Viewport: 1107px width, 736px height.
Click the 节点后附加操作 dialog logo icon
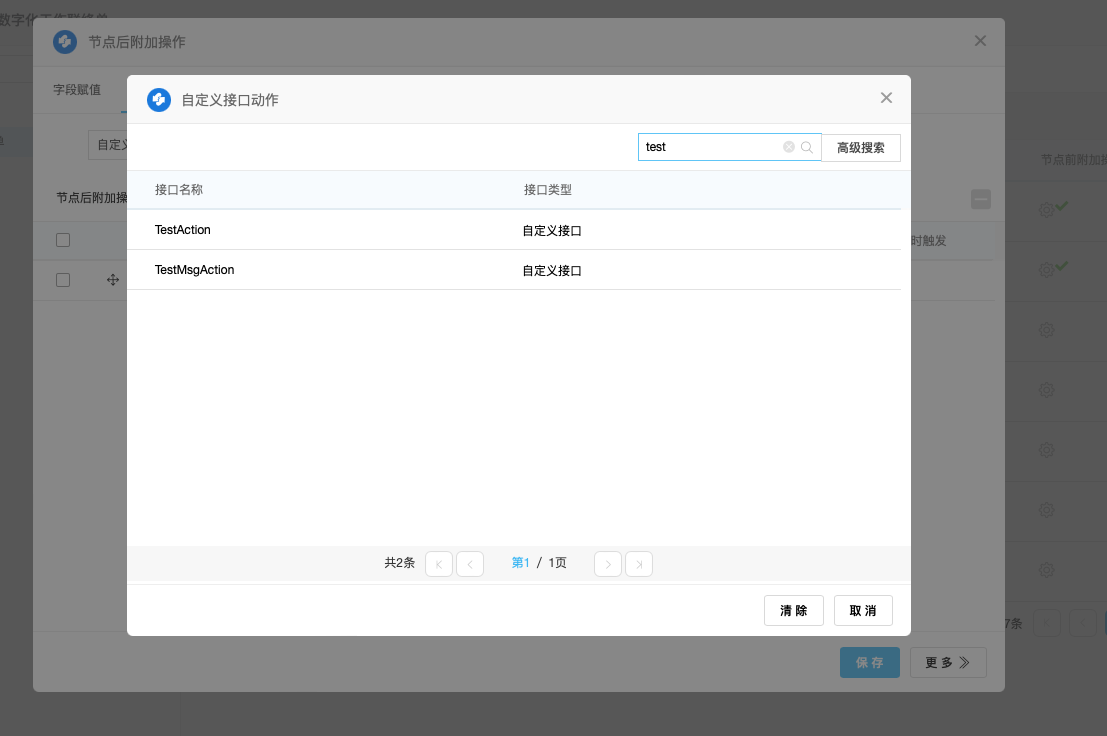click(x=65, y=42)
